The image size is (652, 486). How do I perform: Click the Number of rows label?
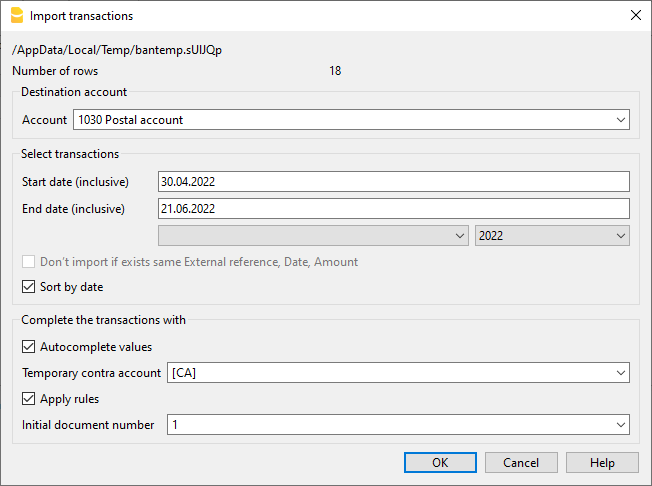click(55, 71)
